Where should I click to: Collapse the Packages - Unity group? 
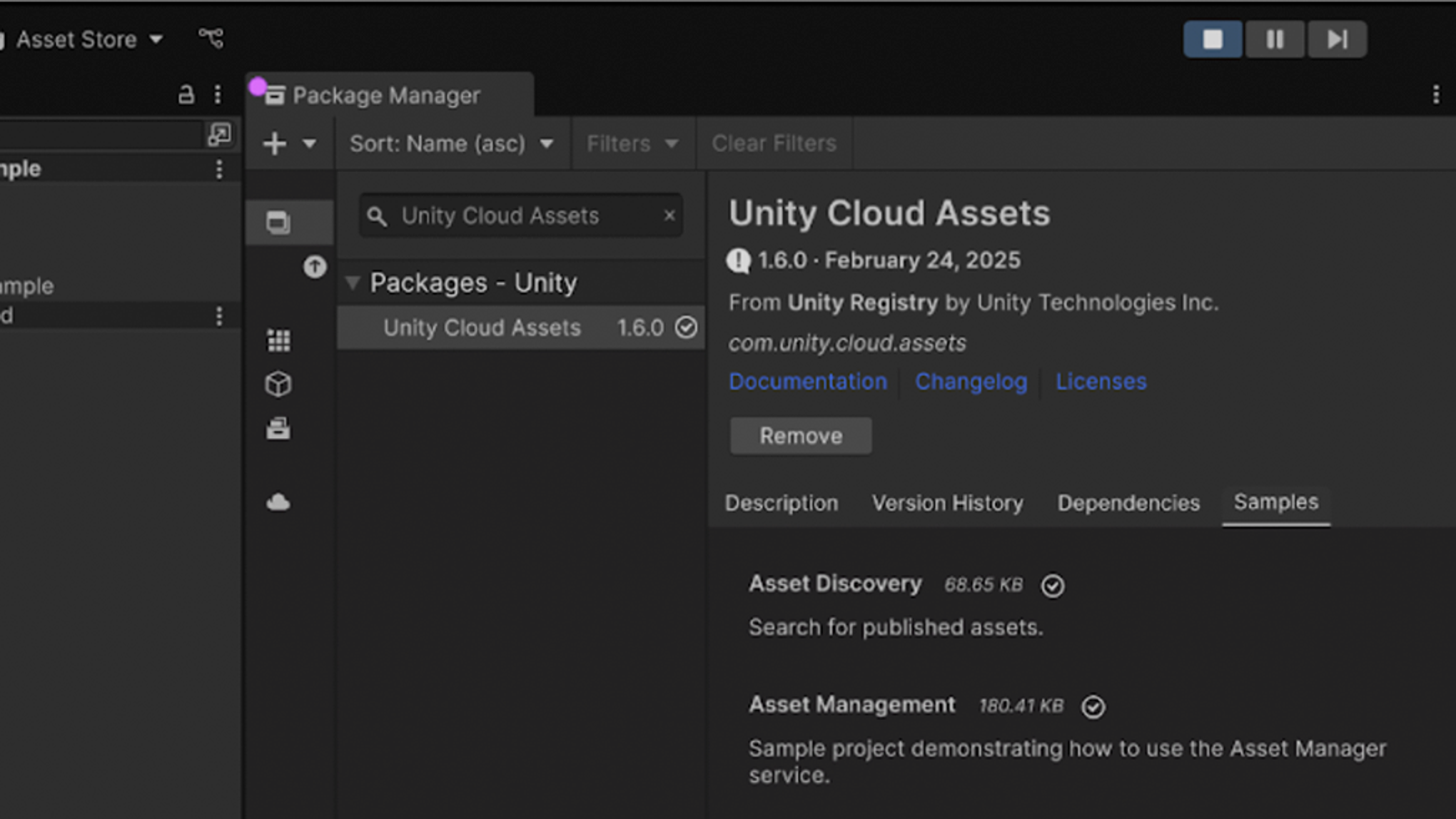[x=353, y=283]
